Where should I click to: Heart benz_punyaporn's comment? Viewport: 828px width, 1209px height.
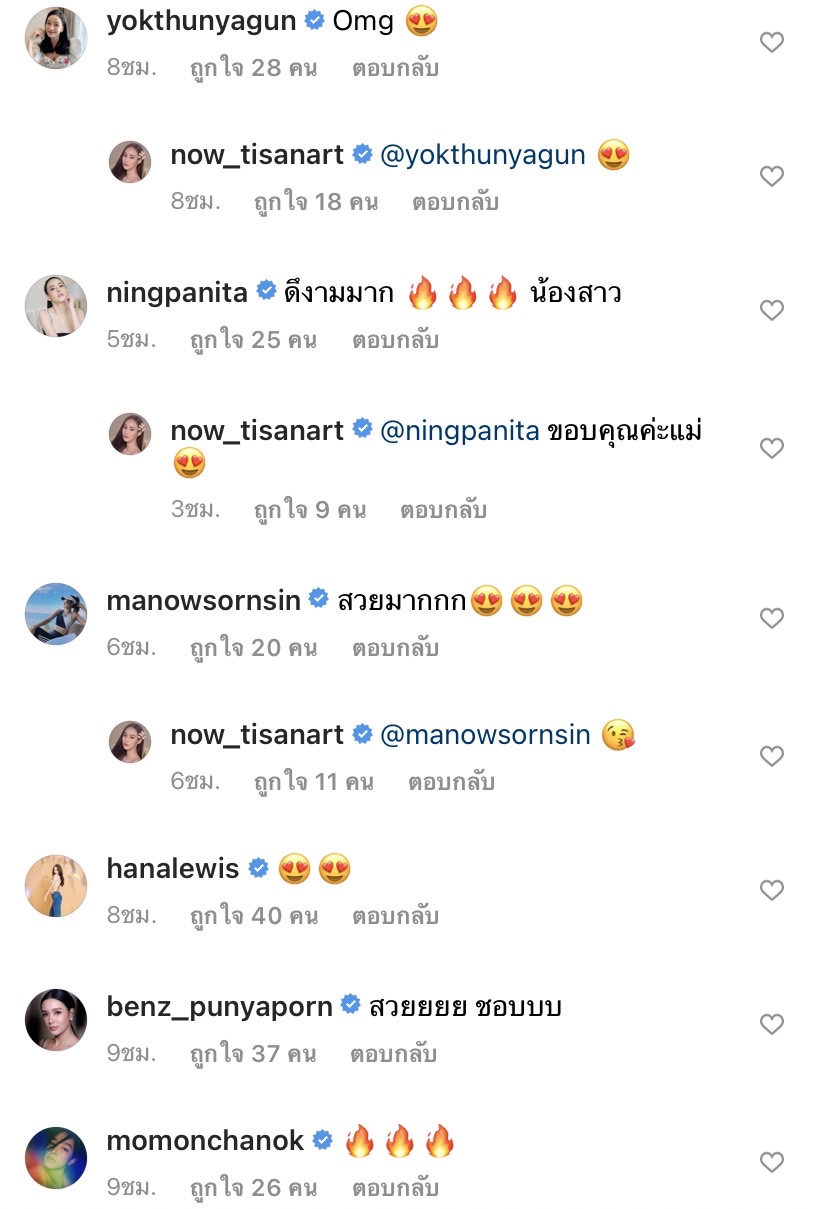click(x=771, y=1024)
